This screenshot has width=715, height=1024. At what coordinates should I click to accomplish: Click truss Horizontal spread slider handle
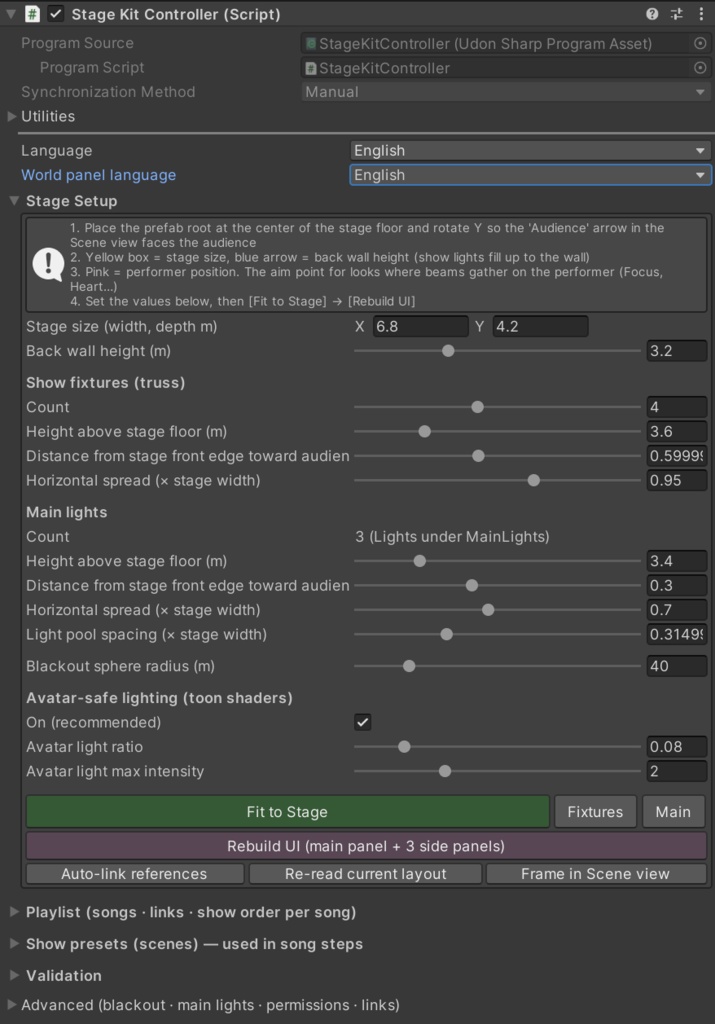[533, 481]
